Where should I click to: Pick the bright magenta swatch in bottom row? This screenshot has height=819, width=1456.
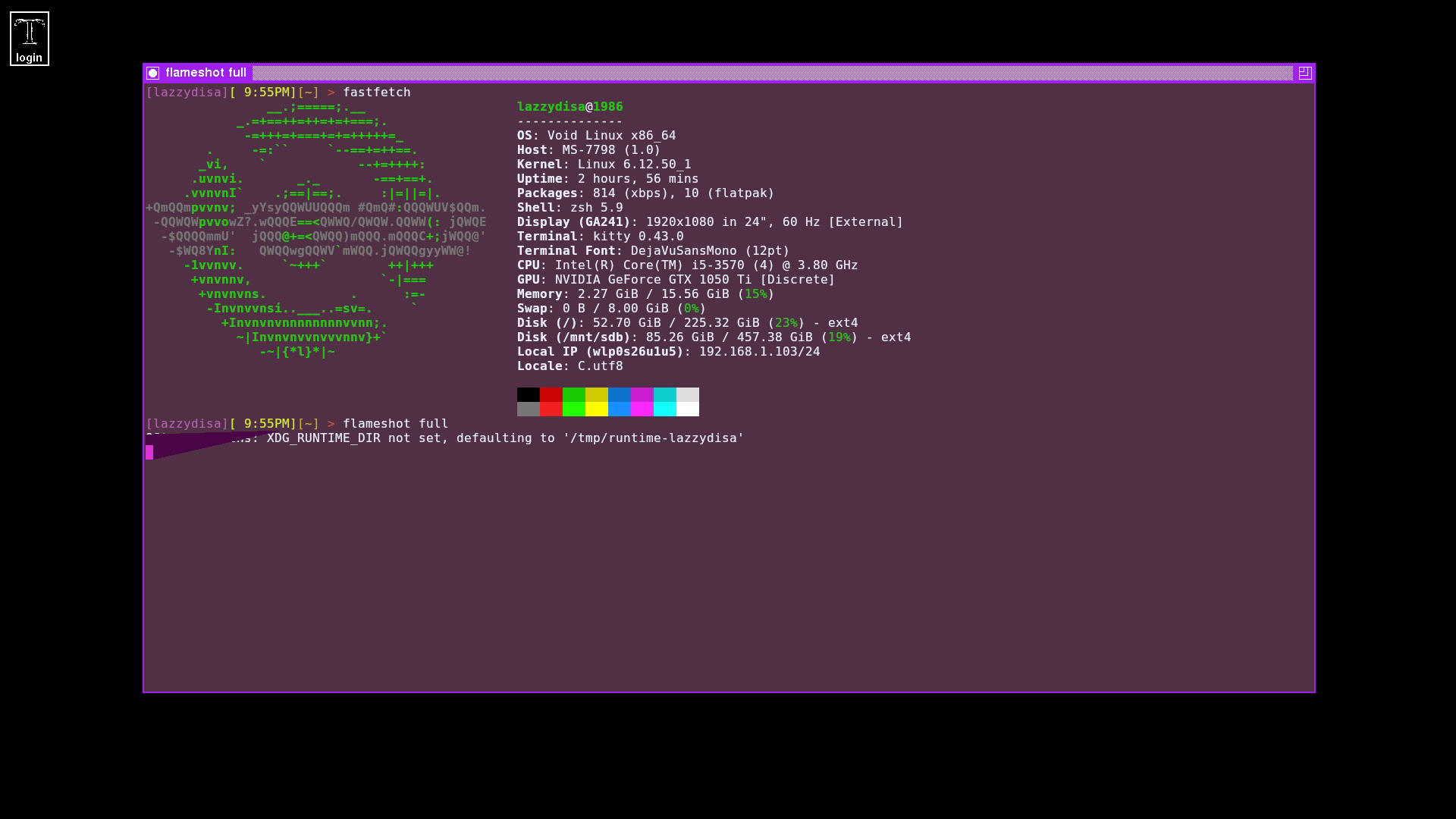pos(642,409)
